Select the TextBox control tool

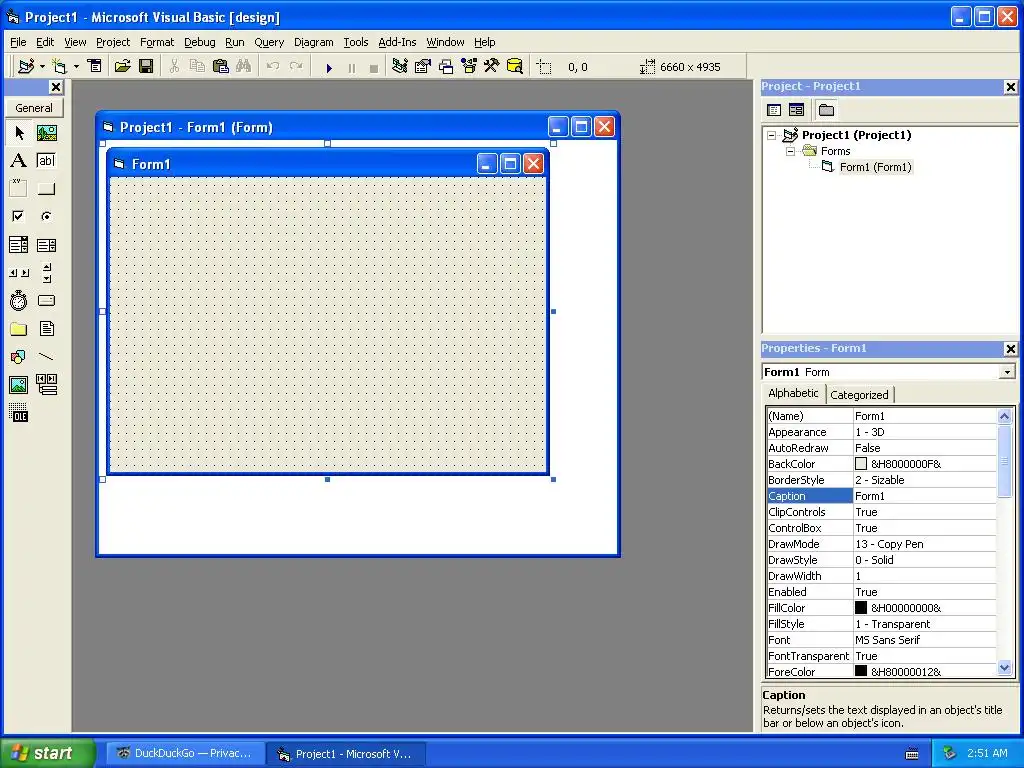point(46,161)
